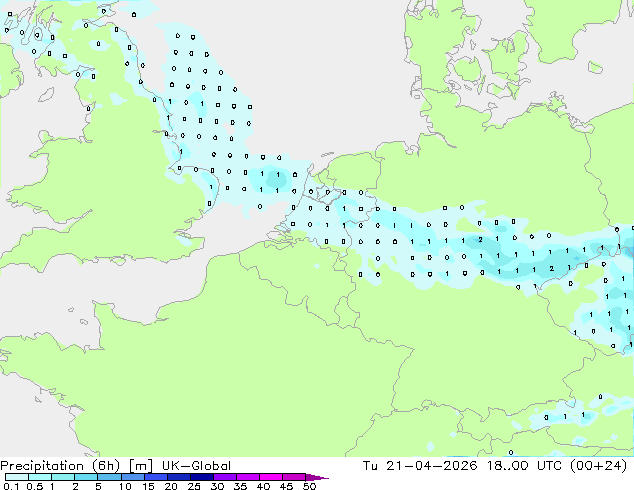634x490 pixels.
Task: Click the 45–50 legend swatch
Action: 293,477
